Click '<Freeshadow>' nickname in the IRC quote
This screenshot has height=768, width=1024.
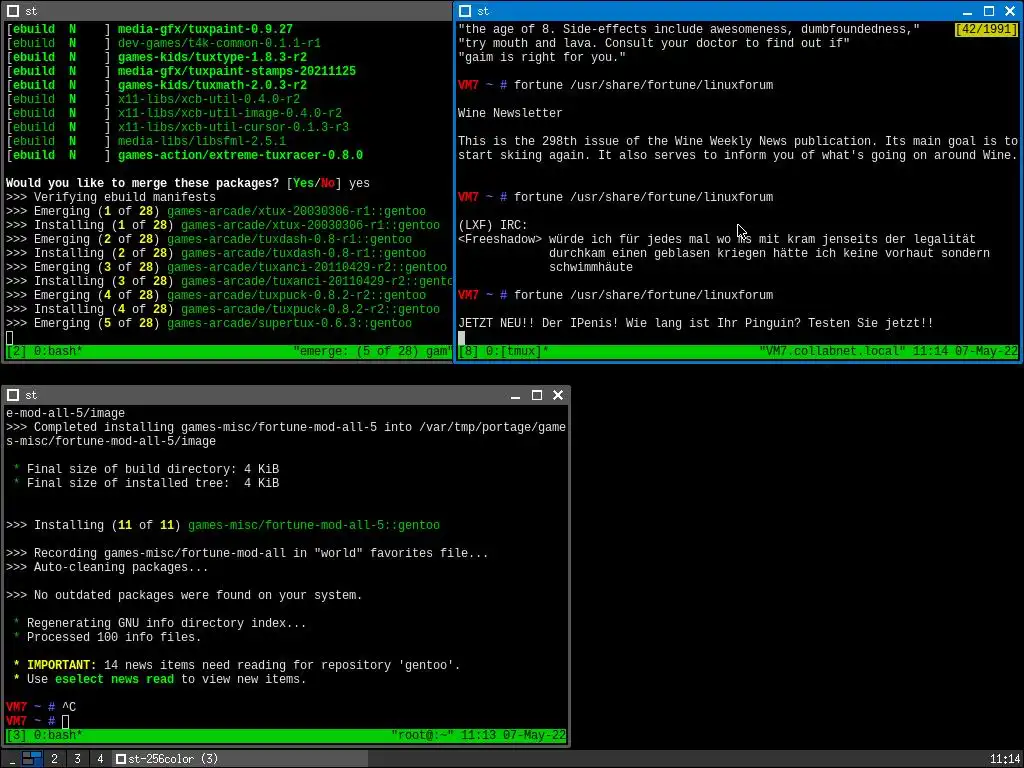click(x=500, y=239)
